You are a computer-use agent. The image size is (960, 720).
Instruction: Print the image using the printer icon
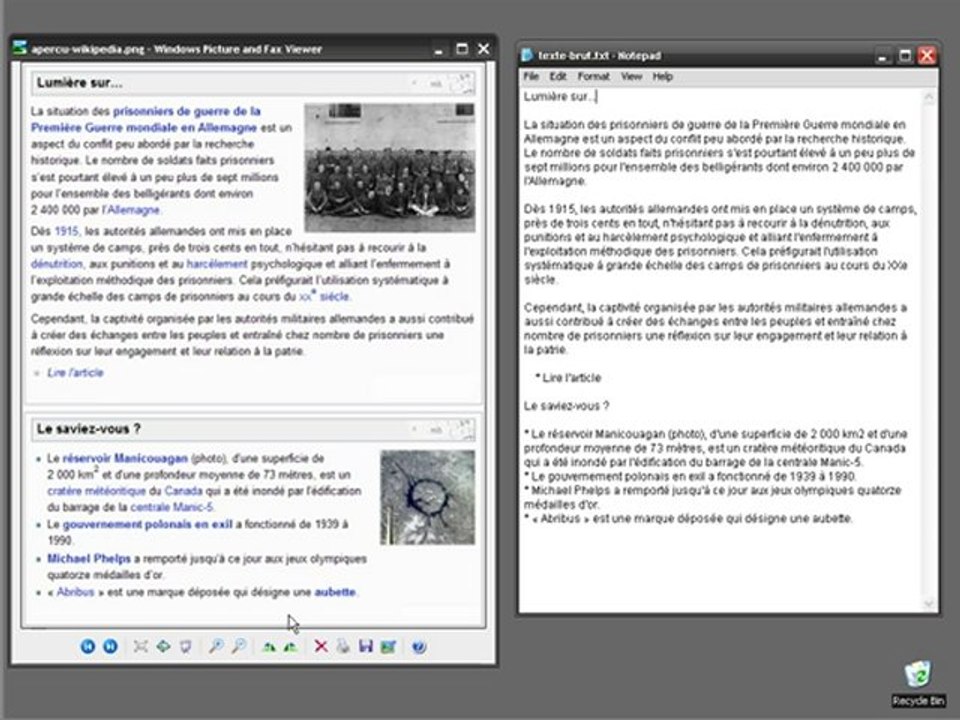pos(343,646)
